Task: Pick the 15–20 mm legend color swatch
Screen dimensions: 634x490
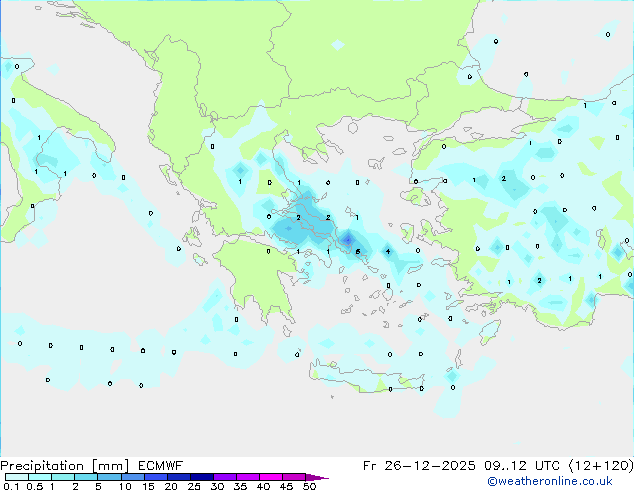Action: [155, 477]
